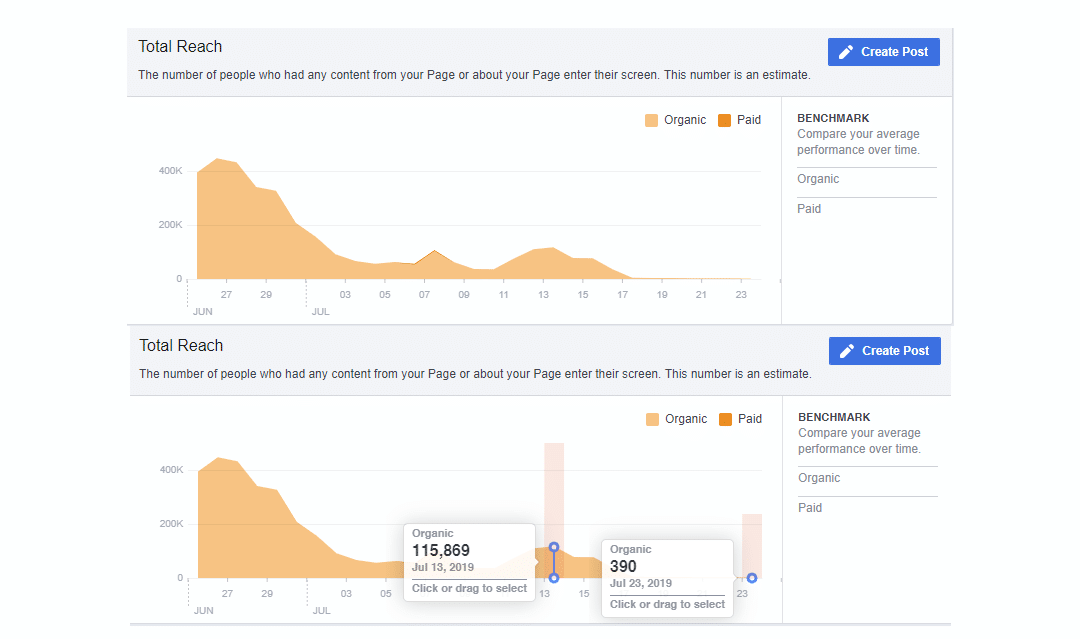Click the upper data point circle on Jul 13

click(x=554, y=547)
